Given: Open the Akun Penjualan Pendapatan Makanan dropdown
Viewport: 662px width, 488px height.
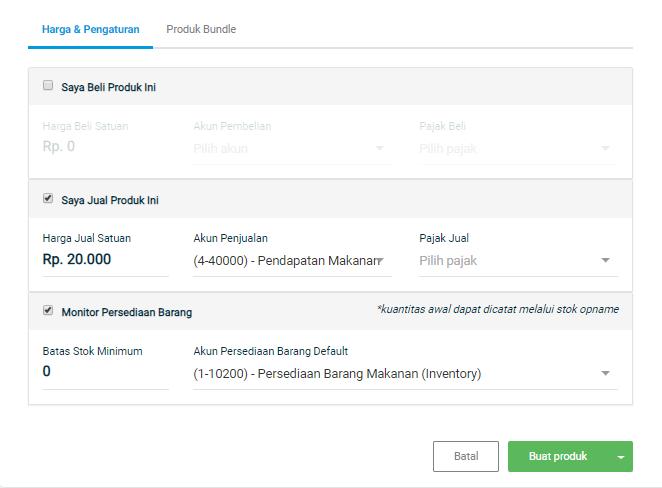Looking at the screenshot, I should (292, 261).
